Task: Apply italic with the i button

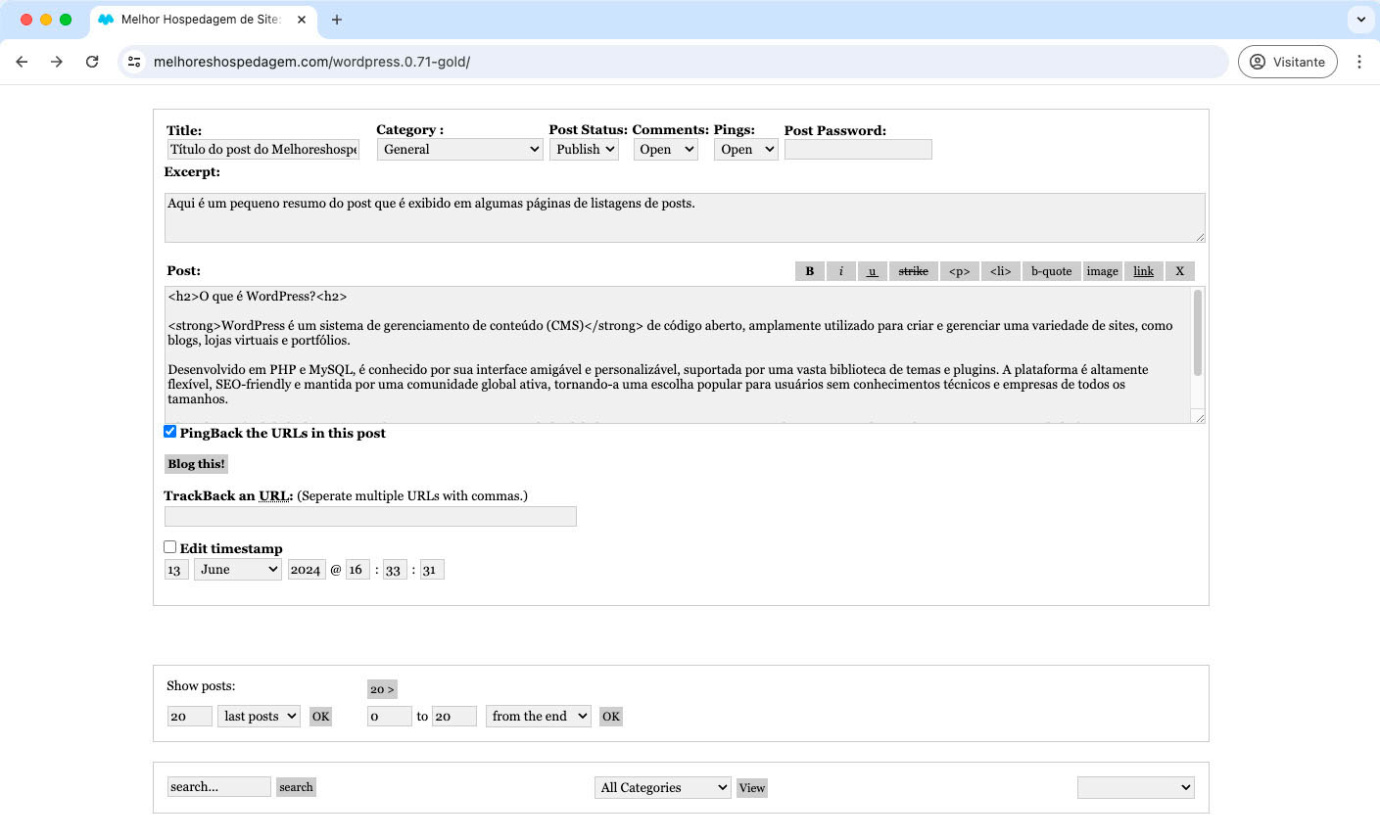Action: click(841, 271)
